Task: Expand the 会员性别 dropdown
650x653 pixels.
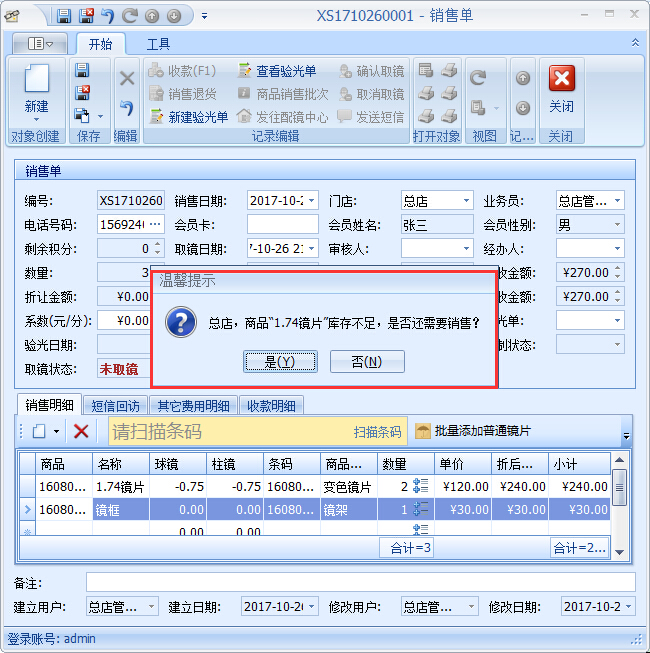Action: [616, 225]
